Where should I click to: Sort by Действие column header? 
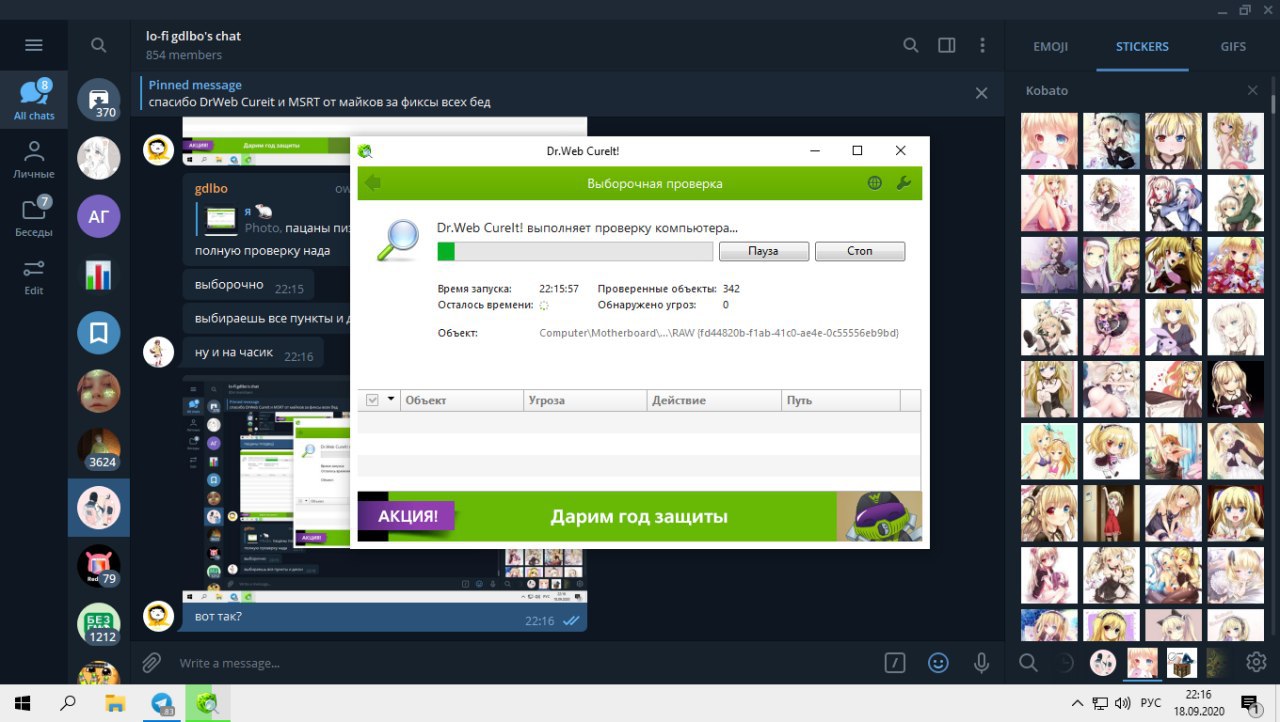[x=714, y=400]
